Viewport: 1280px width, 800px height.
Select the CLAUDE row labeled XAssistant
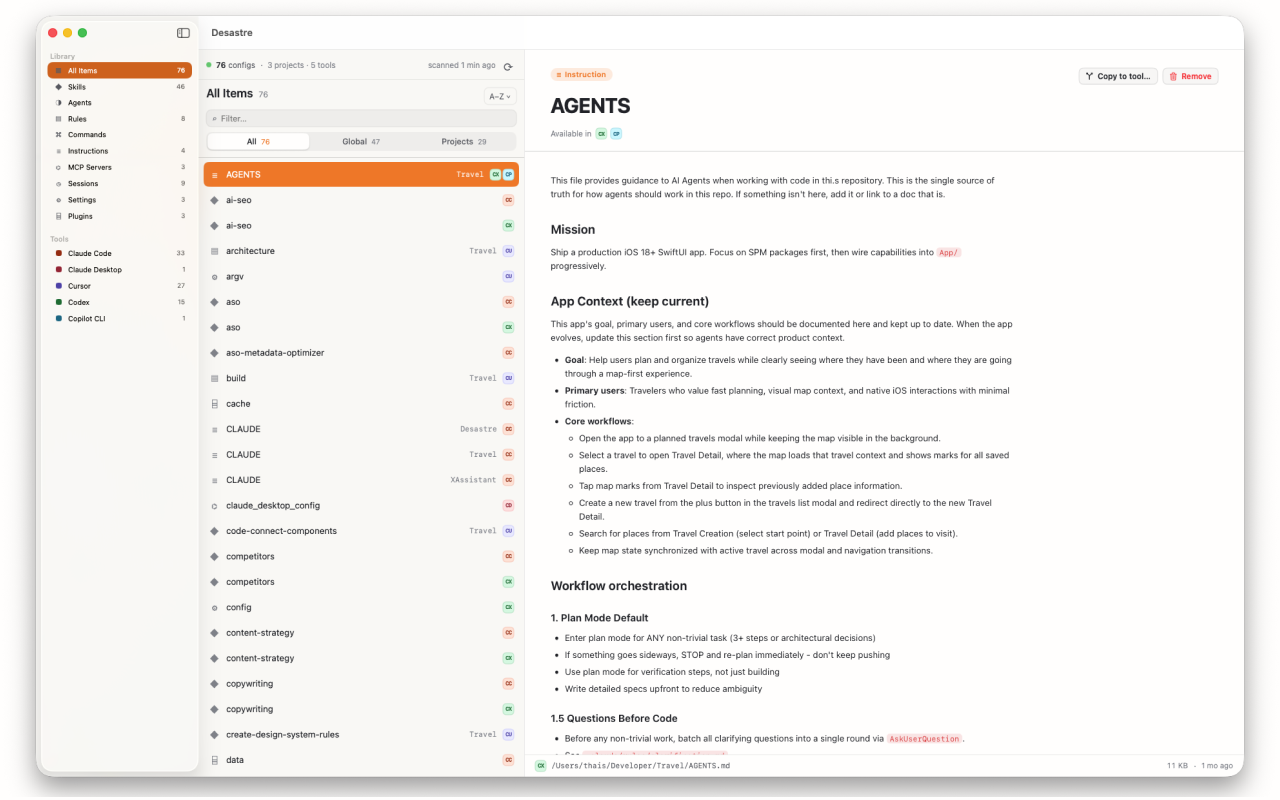pyautogui.click(x=361, y=480)
